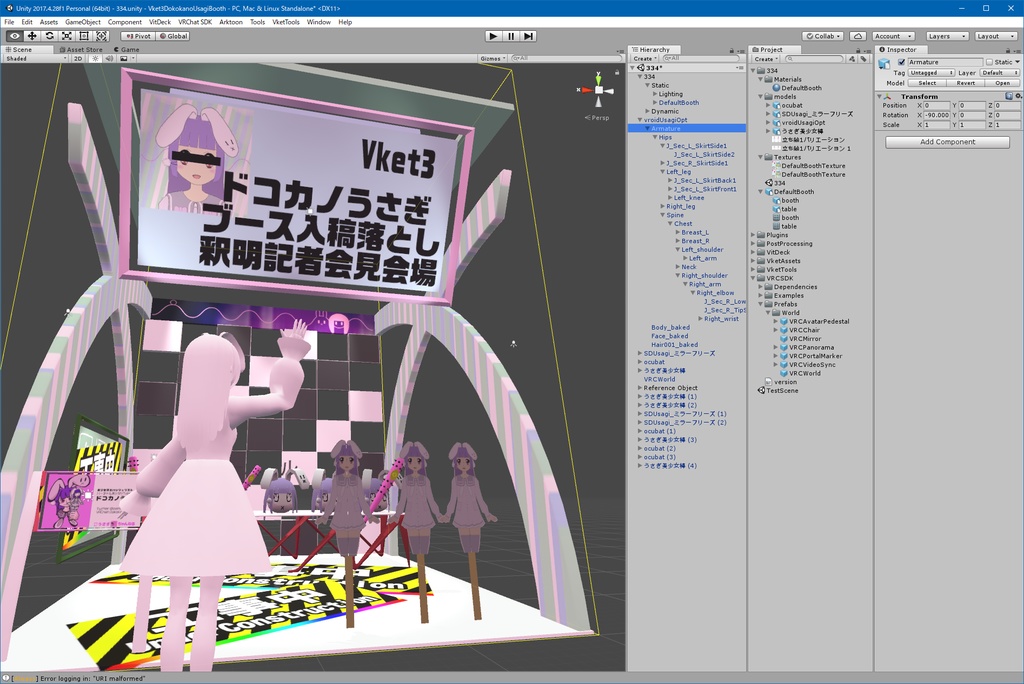Open the Project Create menu
1024x684 pixels.
pyautogui.click(x=765, y=59)
